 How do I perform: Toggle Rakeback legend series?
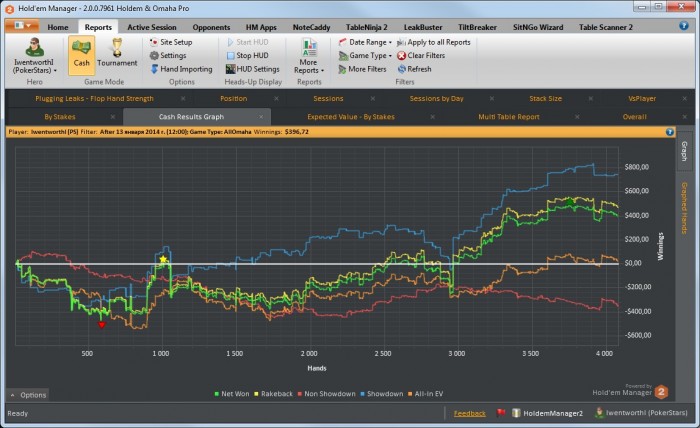click(273, 394)
